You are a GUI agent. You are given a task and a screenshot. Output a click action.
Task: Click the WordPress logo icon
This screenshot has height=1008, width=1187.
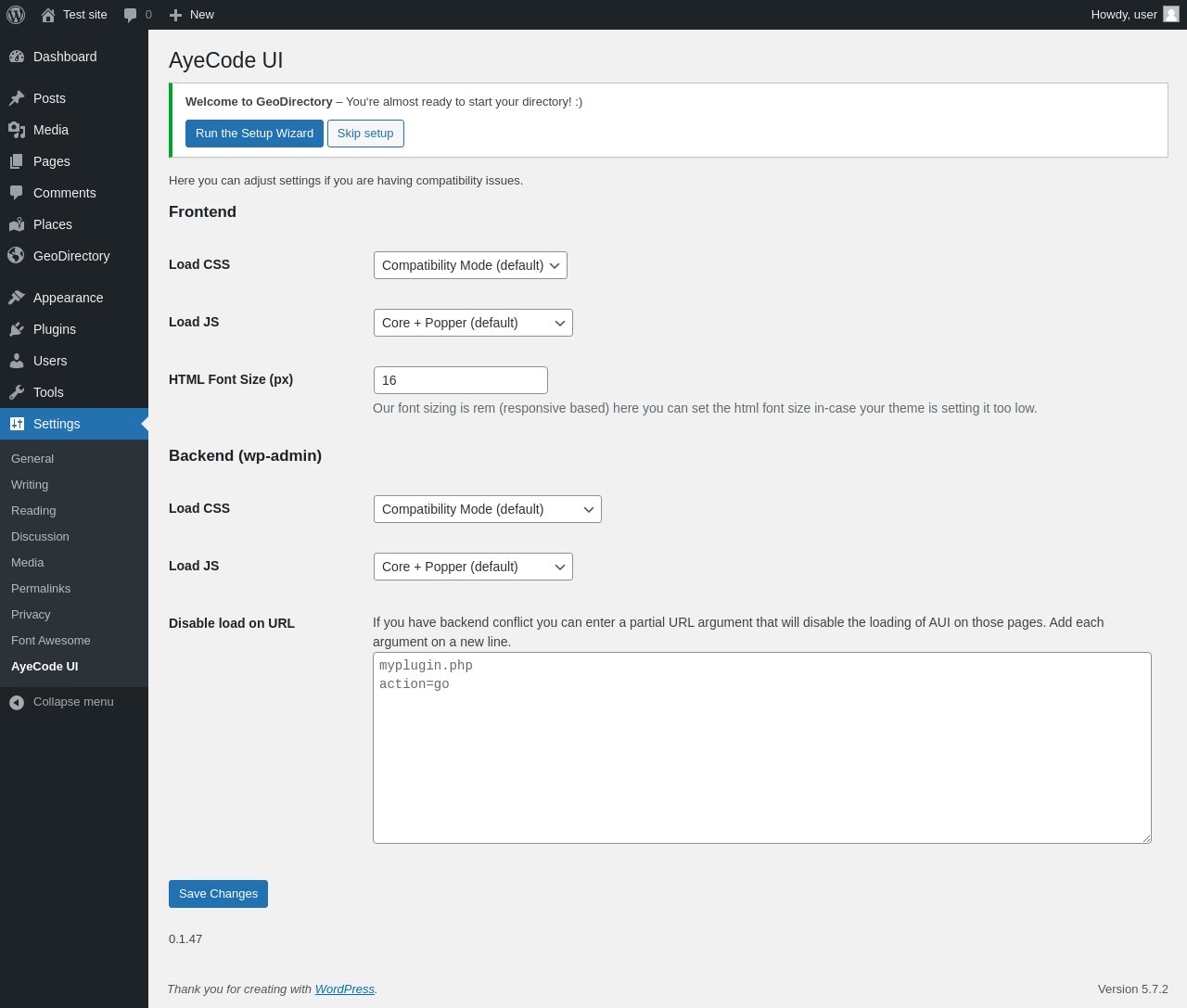click(16, 15)
